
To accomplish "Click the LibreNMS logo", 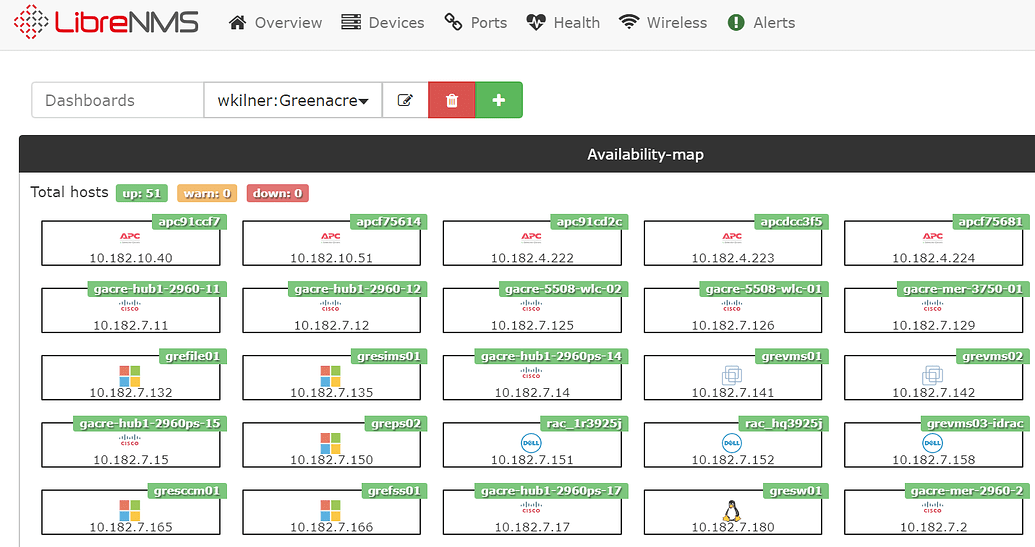I will pos(107,22).
